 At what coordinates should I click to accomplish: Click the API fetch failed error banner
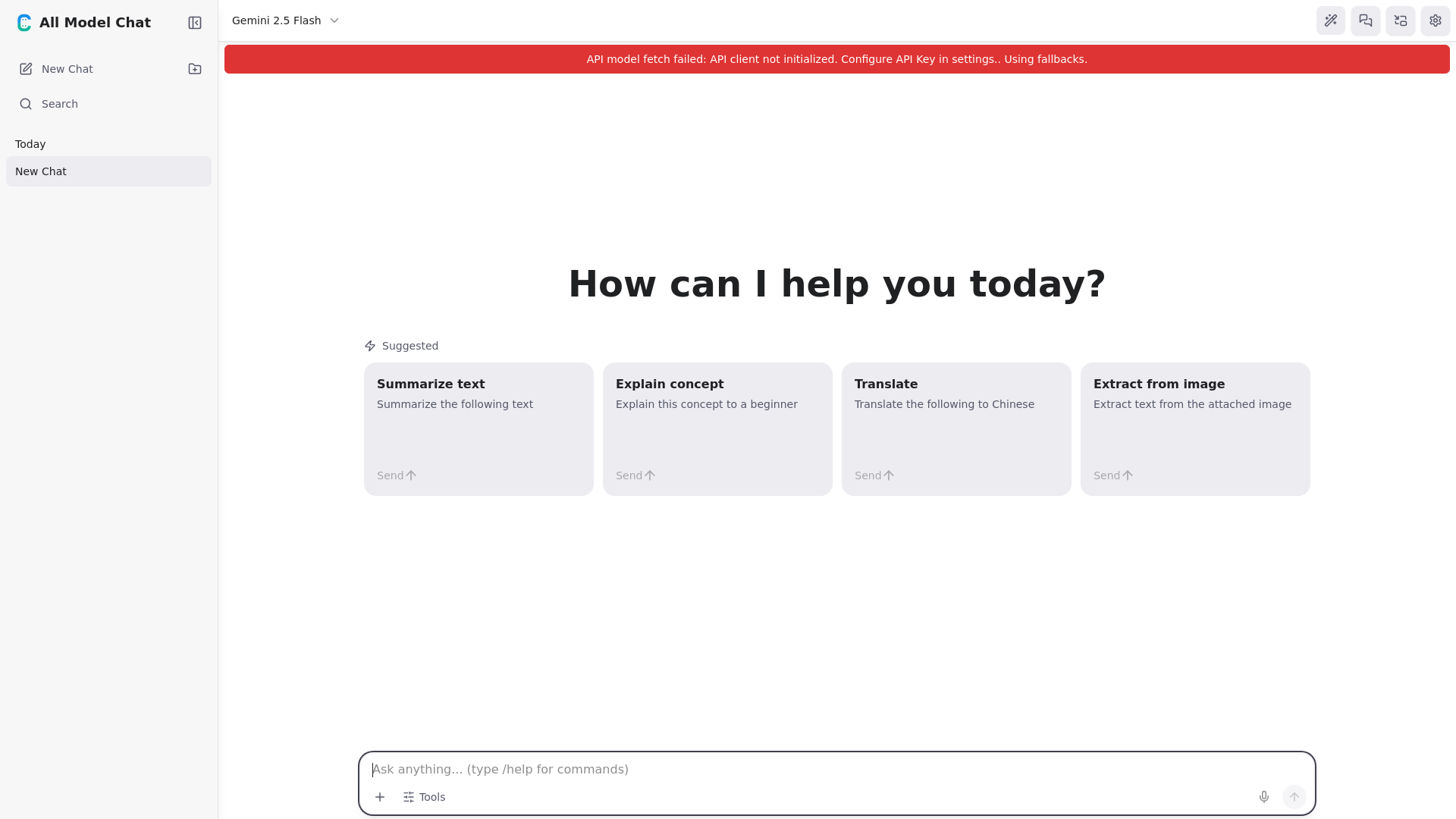pos(837,59)
